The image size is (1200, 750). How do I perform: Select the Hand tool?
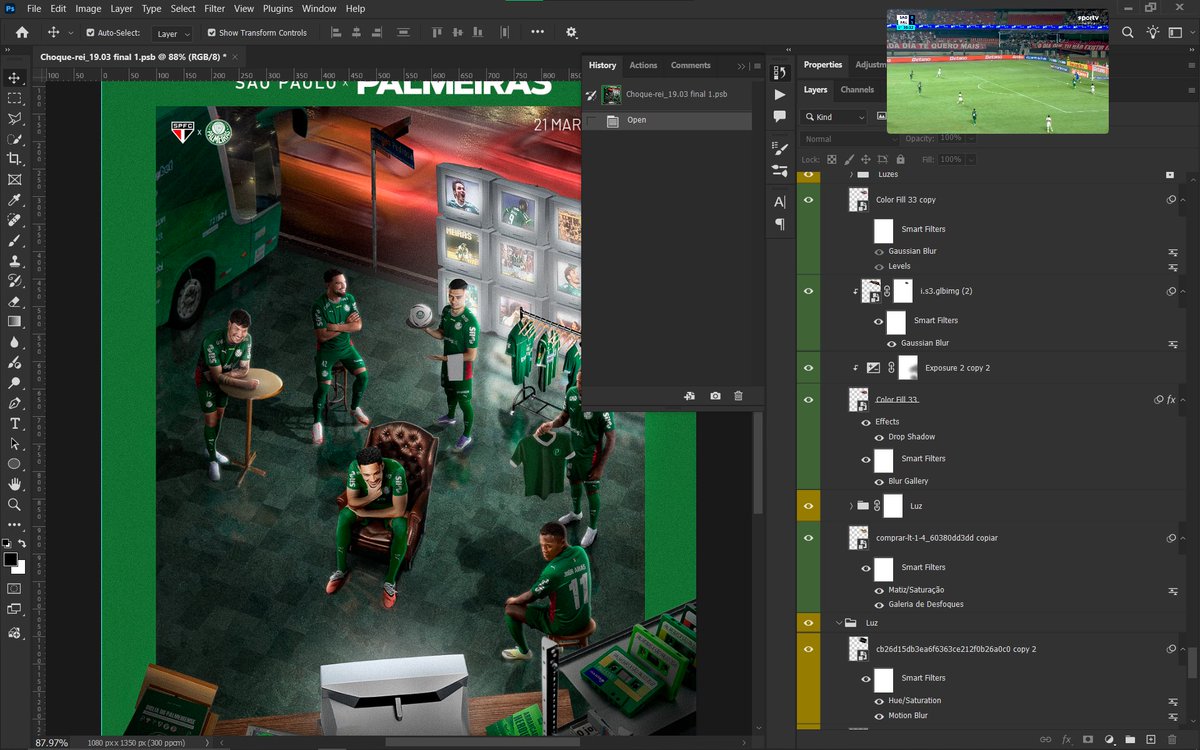14,485
